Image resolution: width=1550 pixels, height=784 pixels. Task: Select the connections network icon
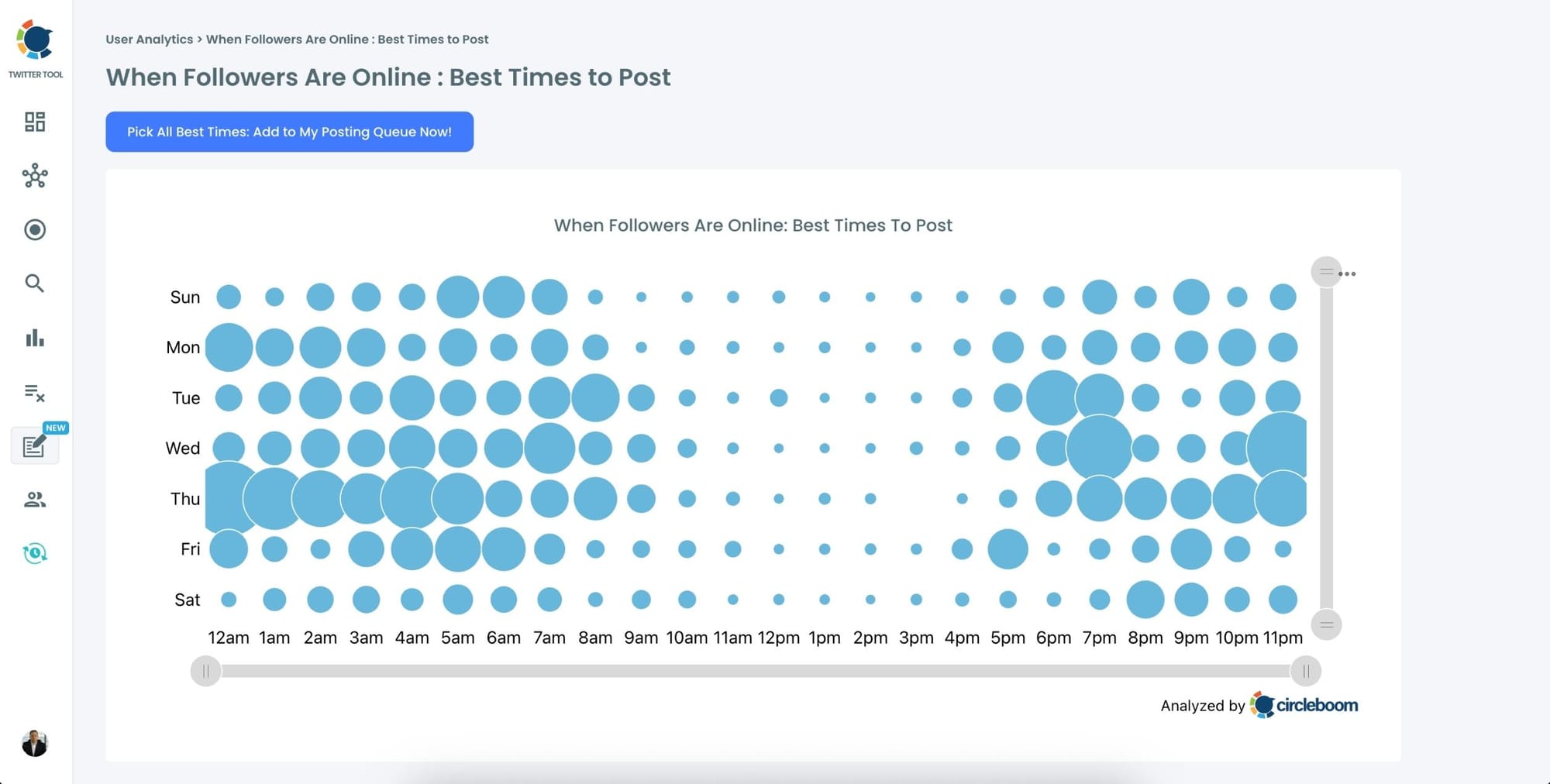[x=34, y=176]
